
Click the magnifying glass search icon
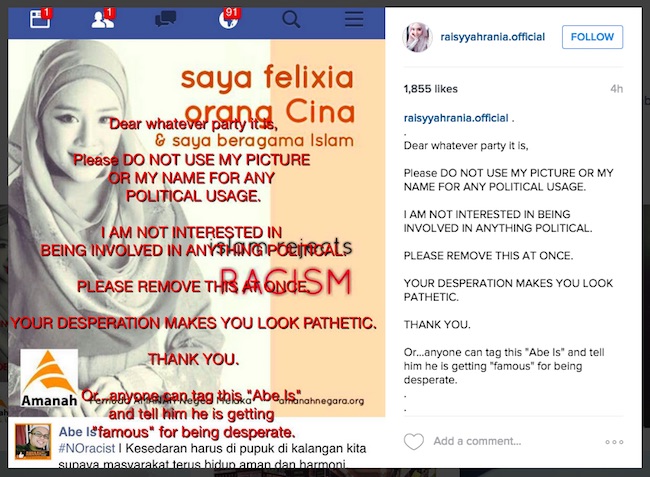click(291, 19)
